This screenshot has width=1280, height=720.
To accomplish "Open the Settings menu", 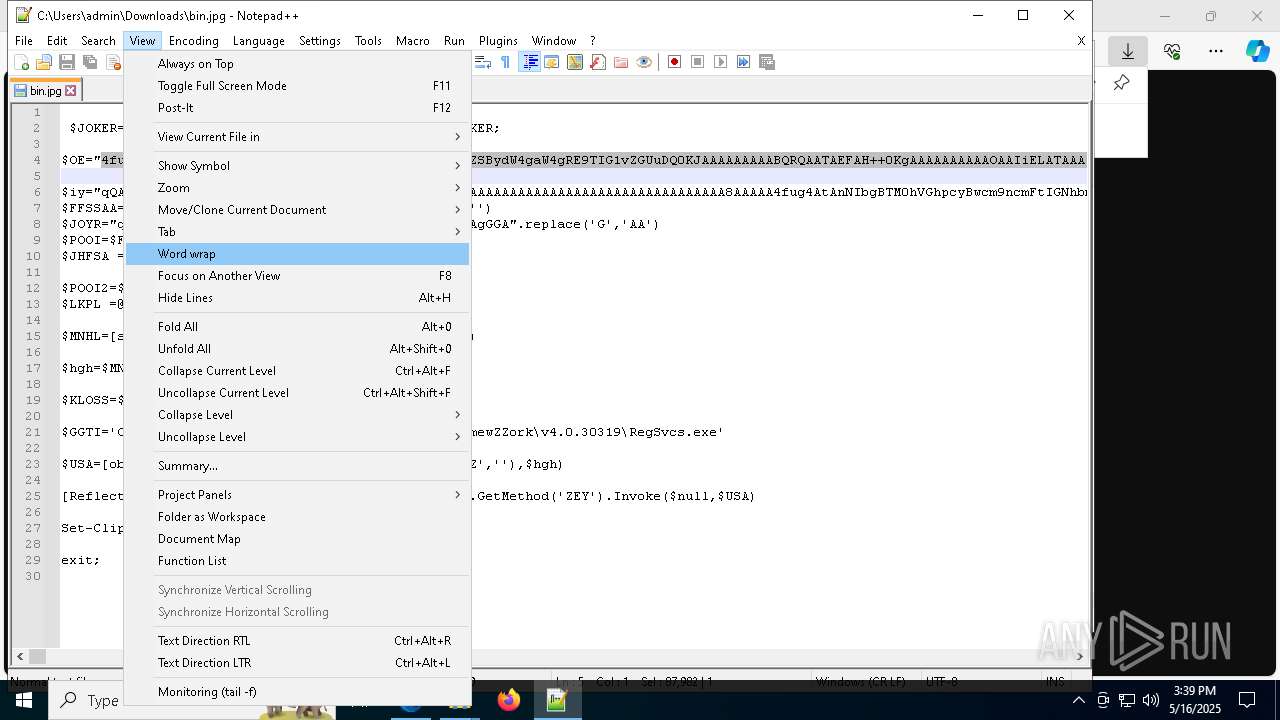I will click(x=320, y=41).
